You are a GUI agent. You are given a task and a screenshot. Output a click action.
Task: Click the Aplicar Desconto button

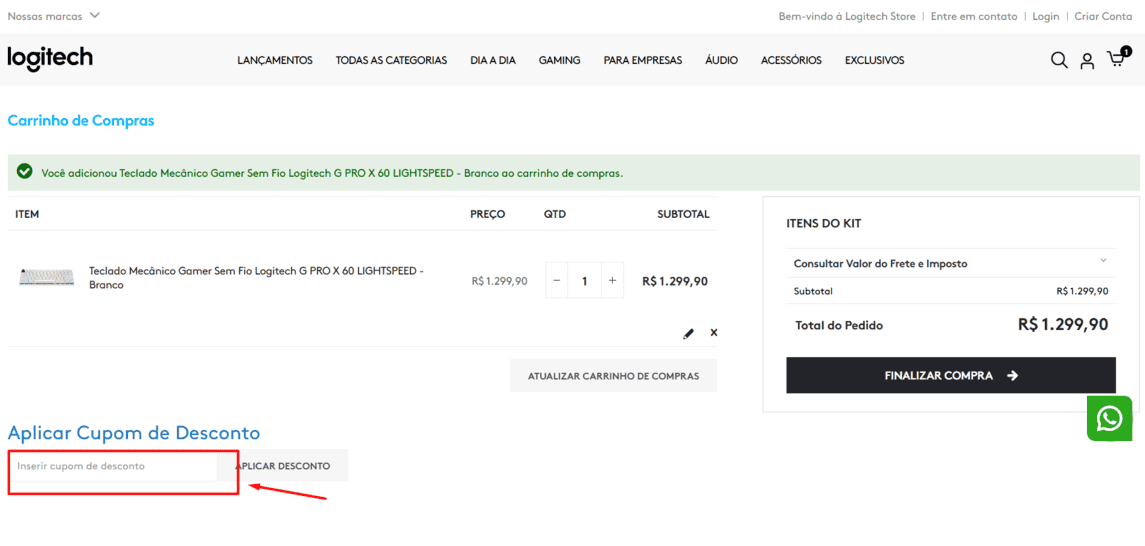(283, 466)
